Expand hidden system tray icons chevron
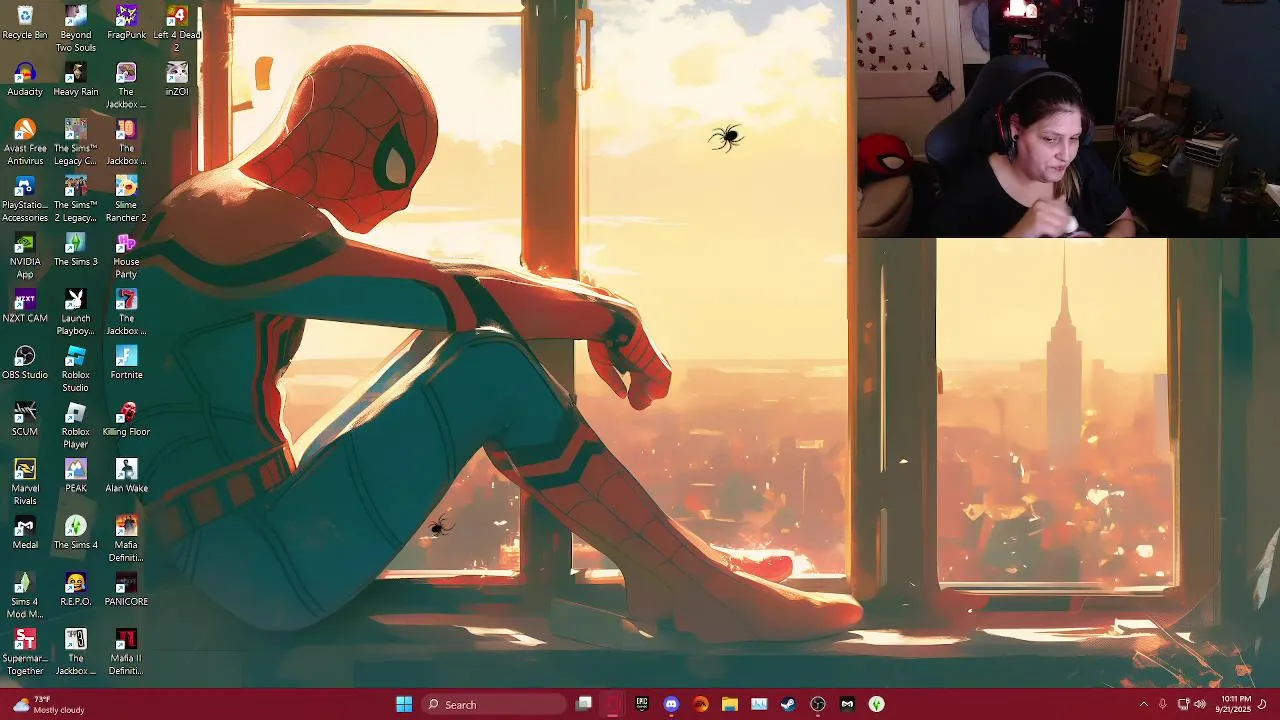The image size is (1280, 720). (1144, 704)
